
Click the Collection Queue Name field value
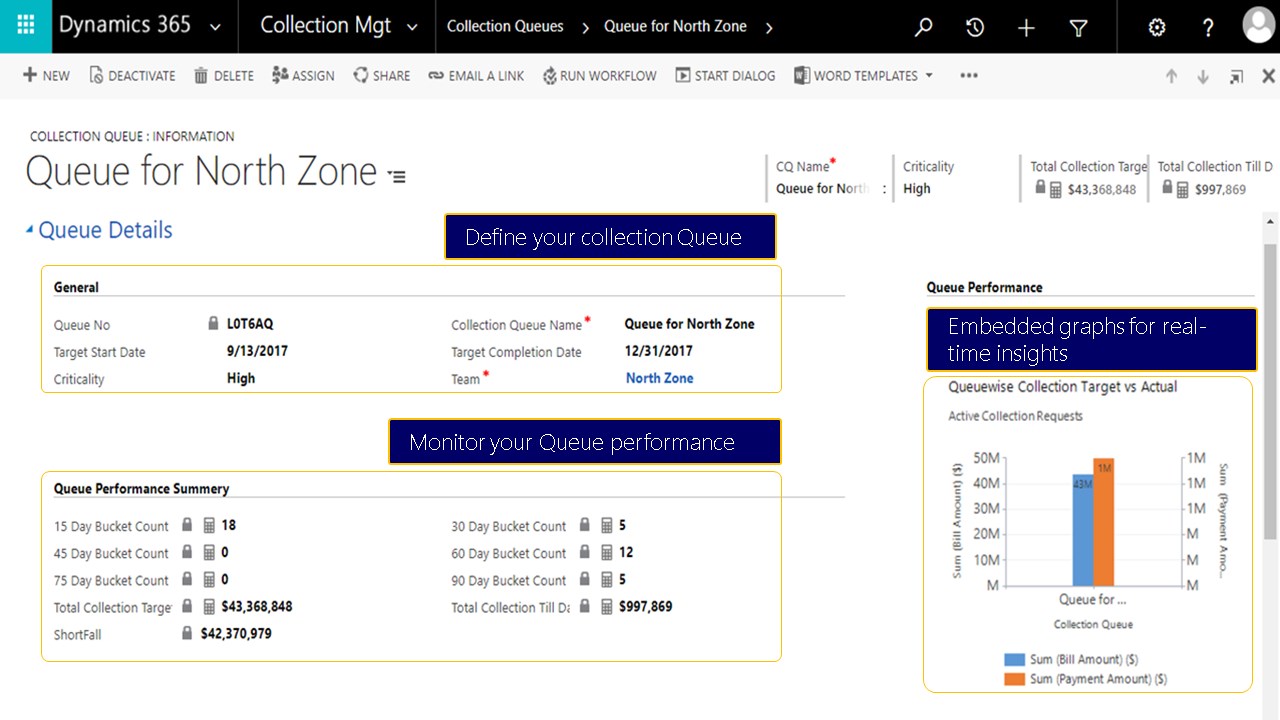pyautogui.click(x=689, y=324)
